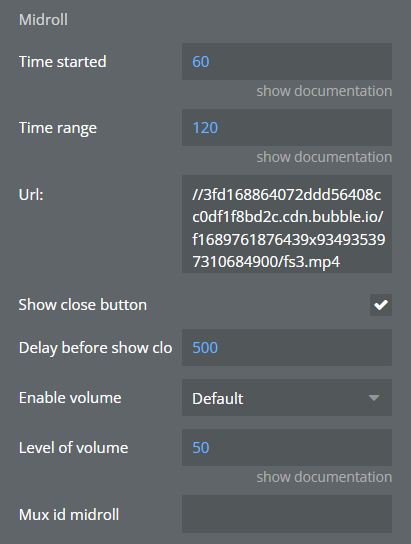Click the Url: label

click(31, 195)
